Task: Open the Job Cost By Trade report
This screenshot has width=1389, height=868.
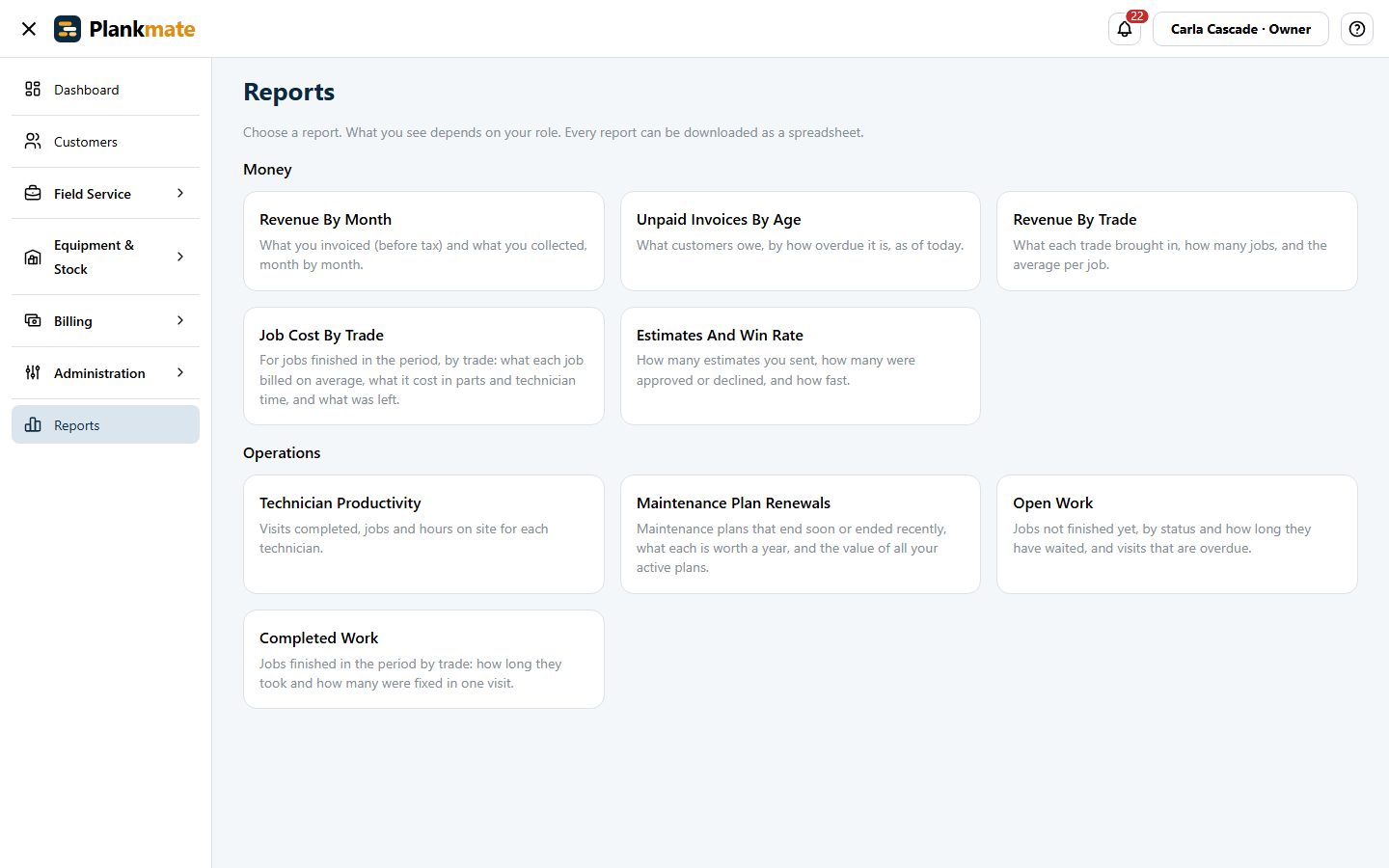Action: [x=423, y=366]
